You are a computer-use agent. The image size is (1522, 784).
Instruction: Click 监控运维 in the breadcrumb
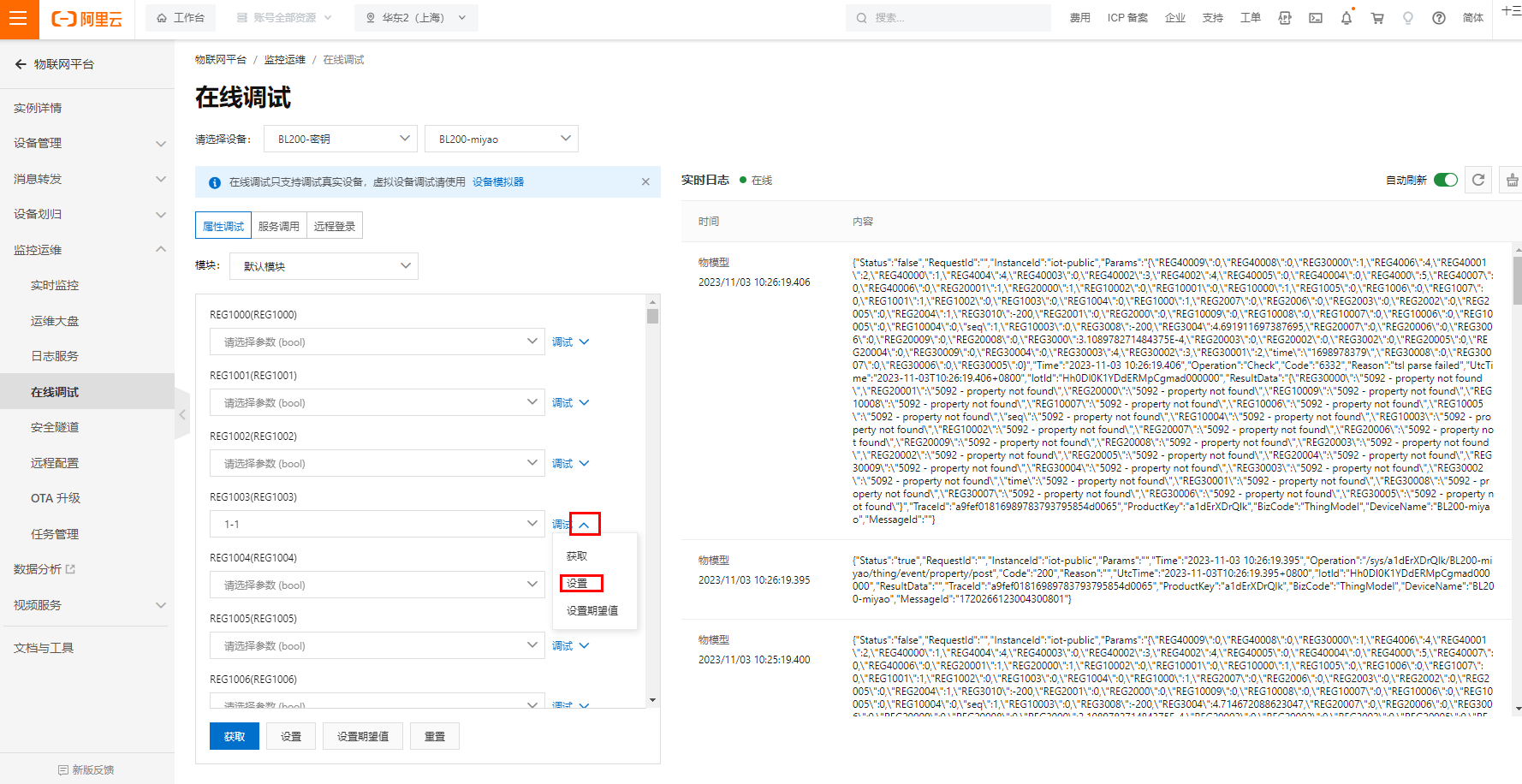point(285,60)
